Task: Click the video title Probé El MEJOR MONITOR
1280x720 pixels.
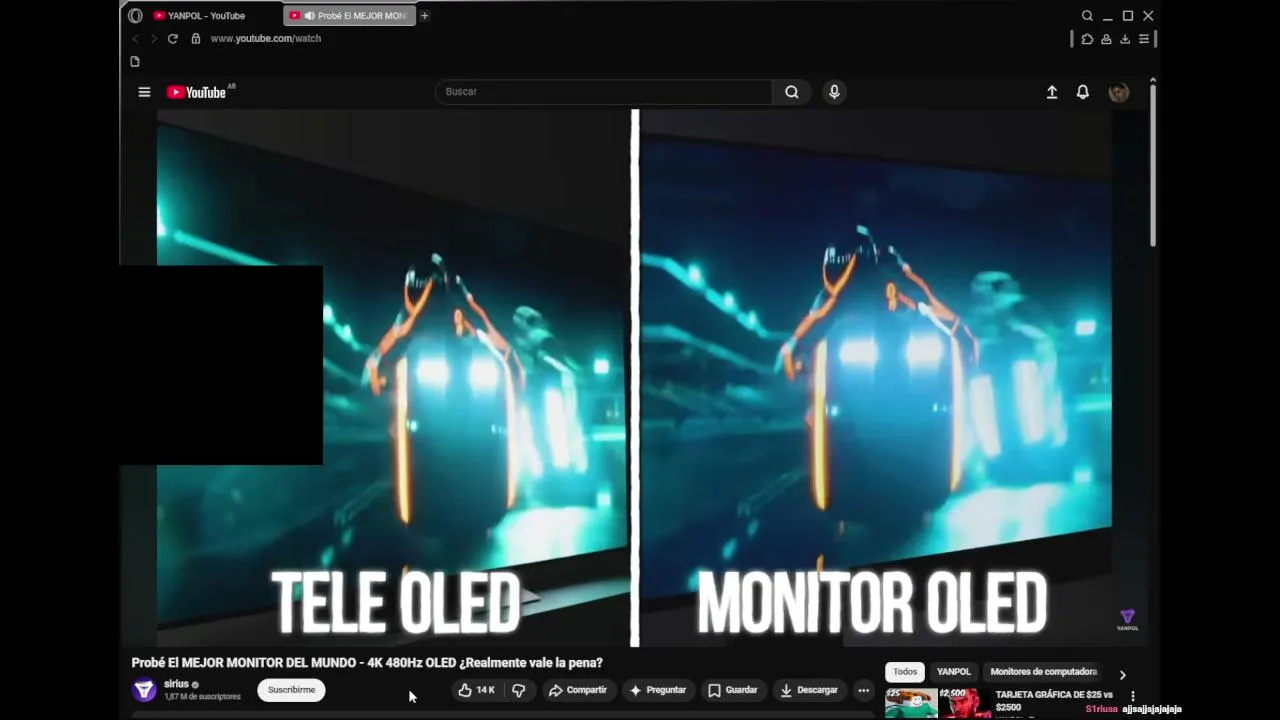Action: (x=367, y=663)
